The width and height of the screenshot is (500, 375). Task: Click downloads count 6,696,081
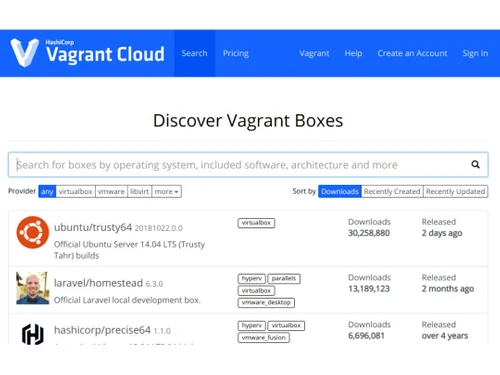(x=366, y=336)
